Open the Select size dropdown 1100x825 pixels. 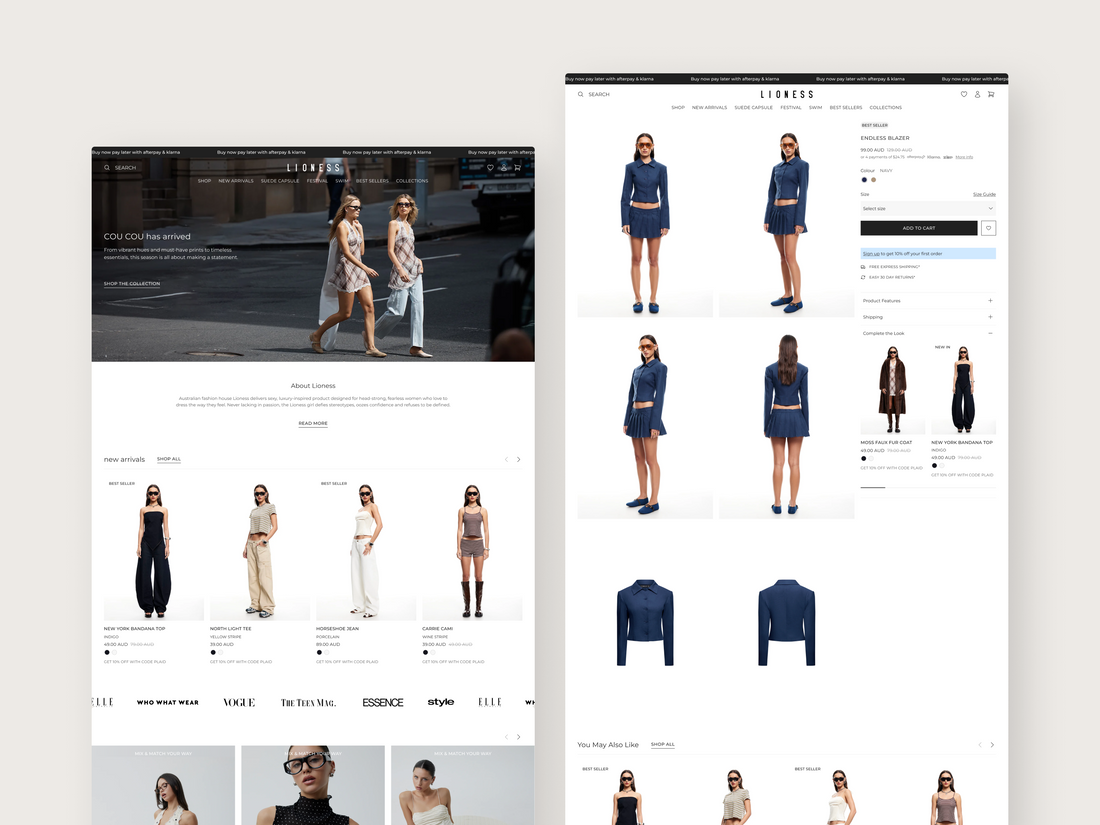[927, 208]
